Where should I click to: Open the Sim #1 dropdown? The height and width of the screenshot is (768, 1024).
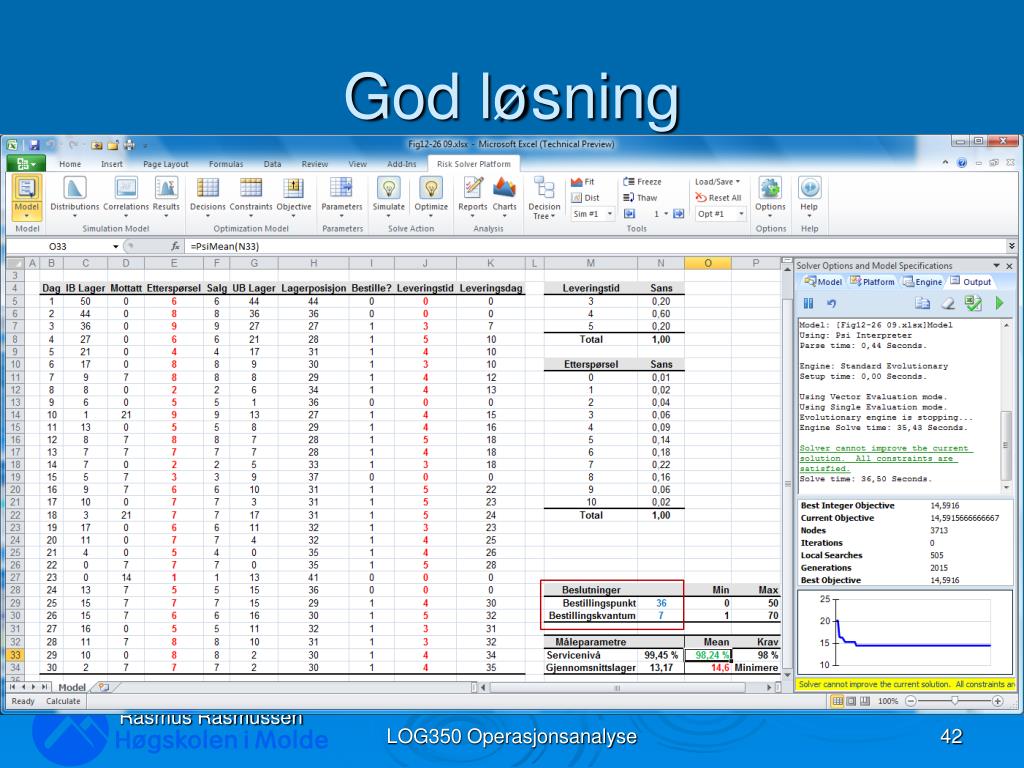(x=610, y=214)
